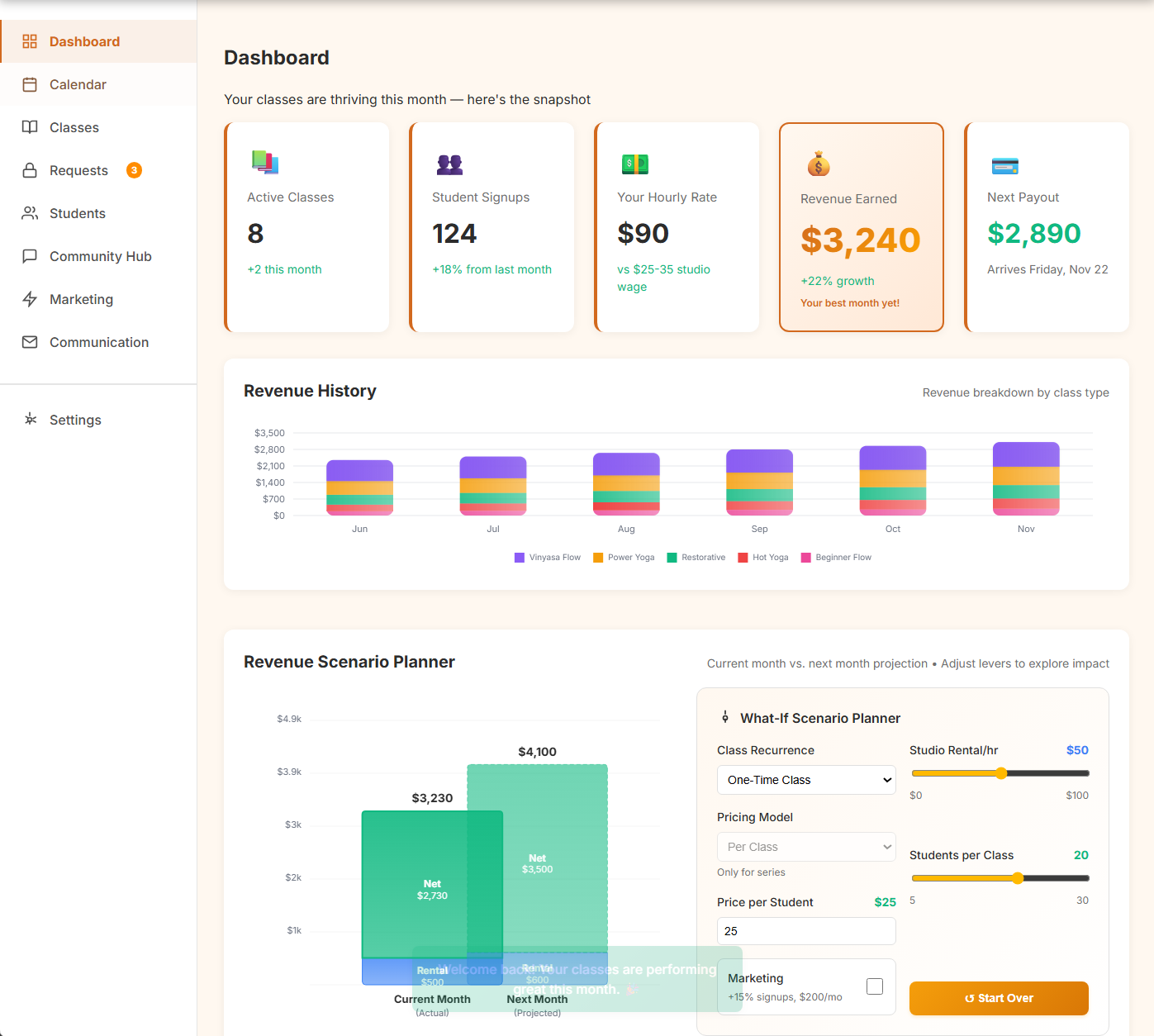Toggle the Vinyasa Flow legend entry

(547, 557)
